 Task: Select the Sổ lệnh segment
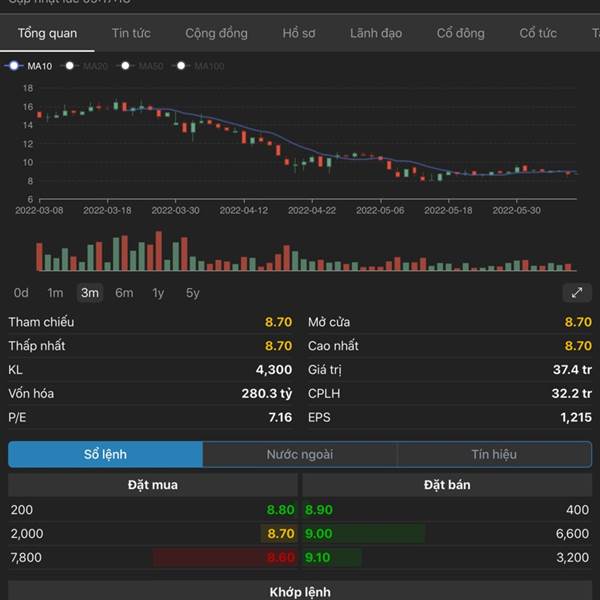105,454
